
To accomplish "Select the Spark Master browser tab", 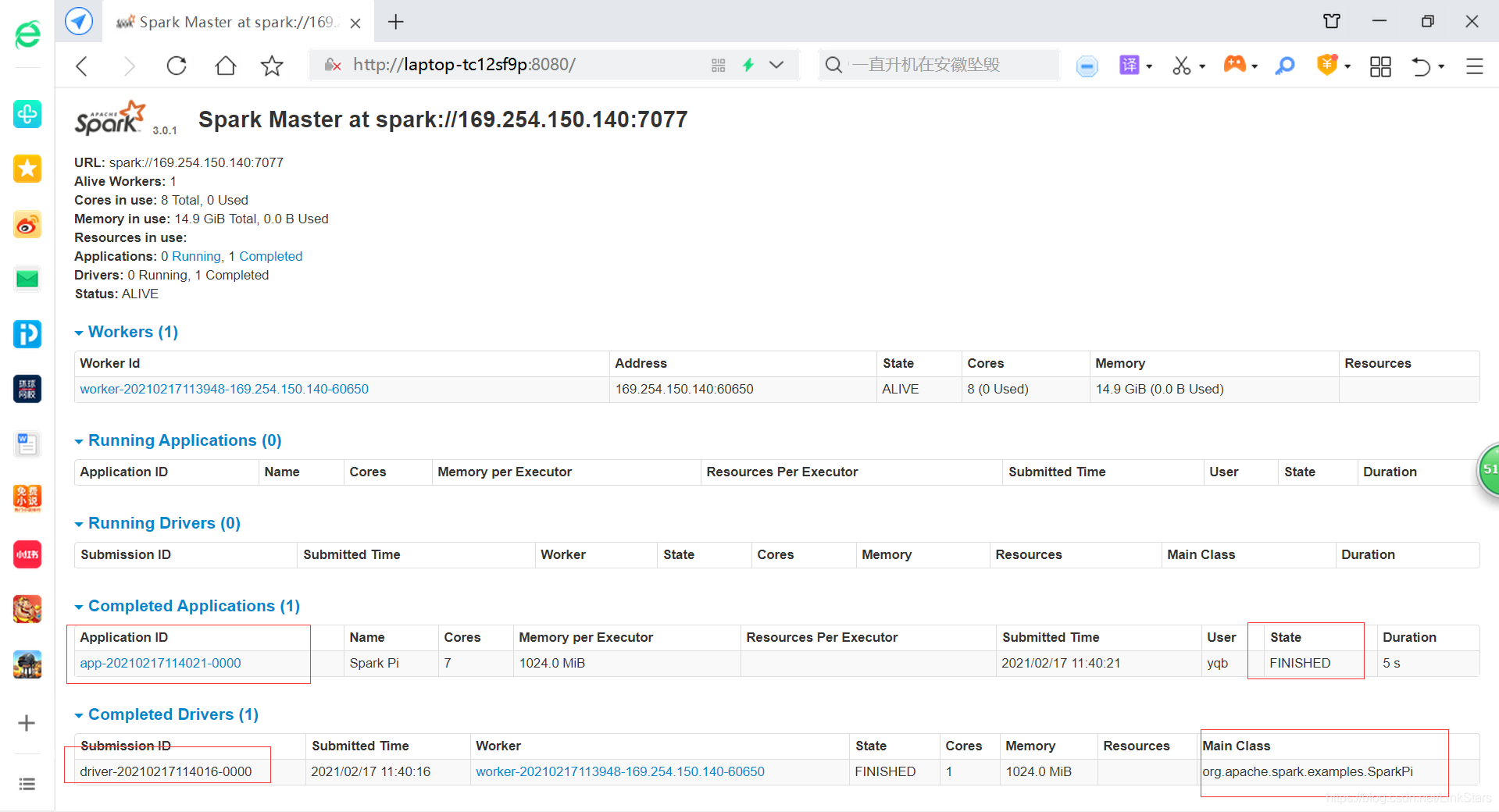I will click(238, 22).
